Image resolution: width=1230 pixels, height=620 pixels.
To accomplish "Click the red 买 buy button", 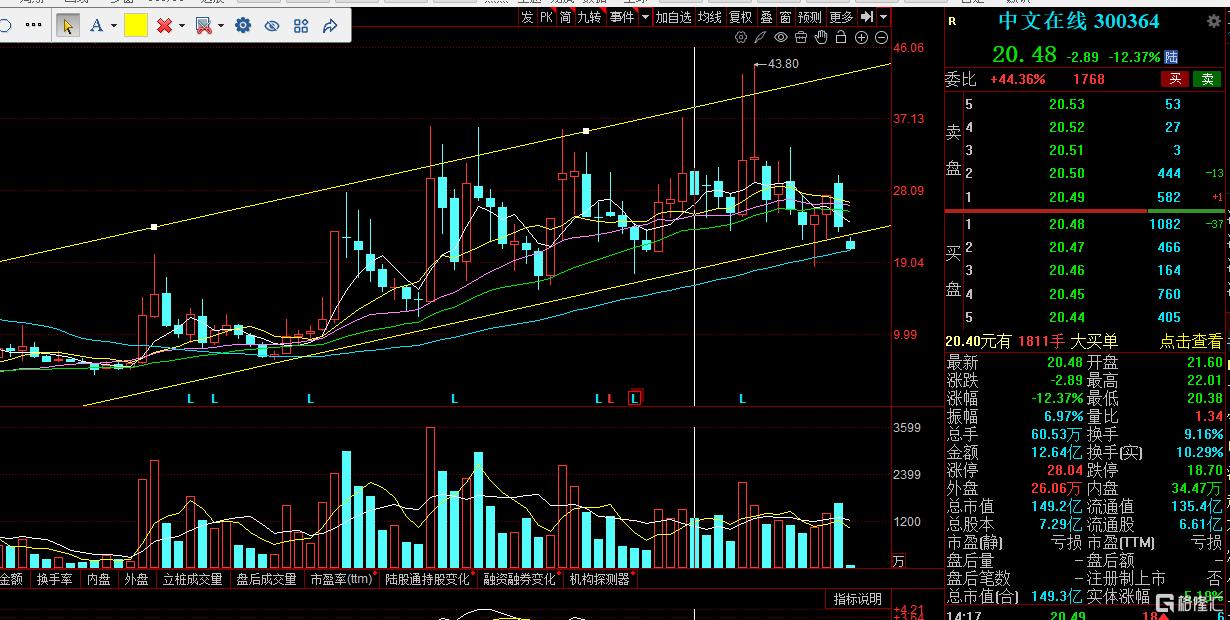I will click(1176, 79).
